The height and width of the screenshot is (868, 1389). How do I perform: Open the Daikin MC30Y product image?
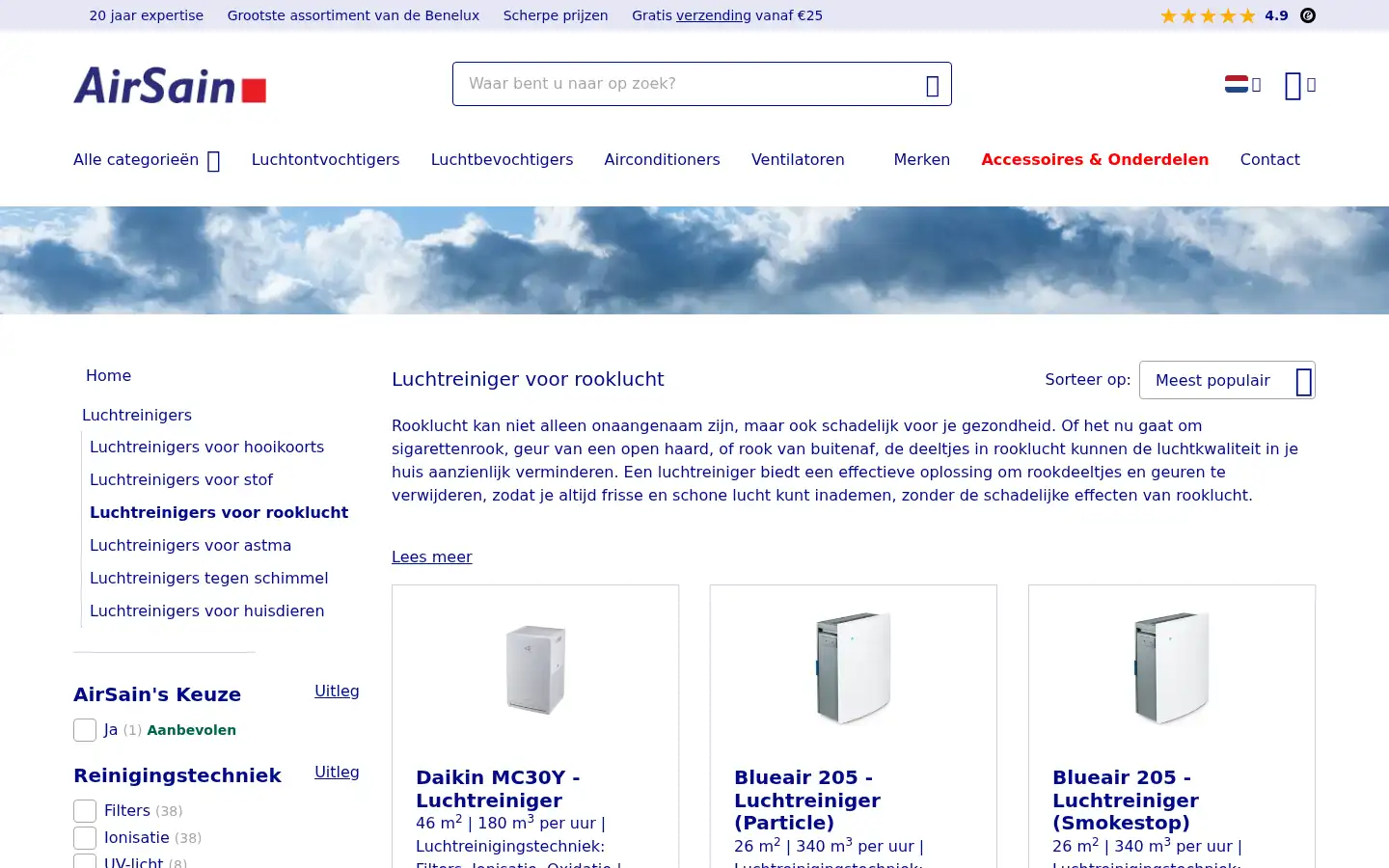pyautogui.click(x=535, y=669)
